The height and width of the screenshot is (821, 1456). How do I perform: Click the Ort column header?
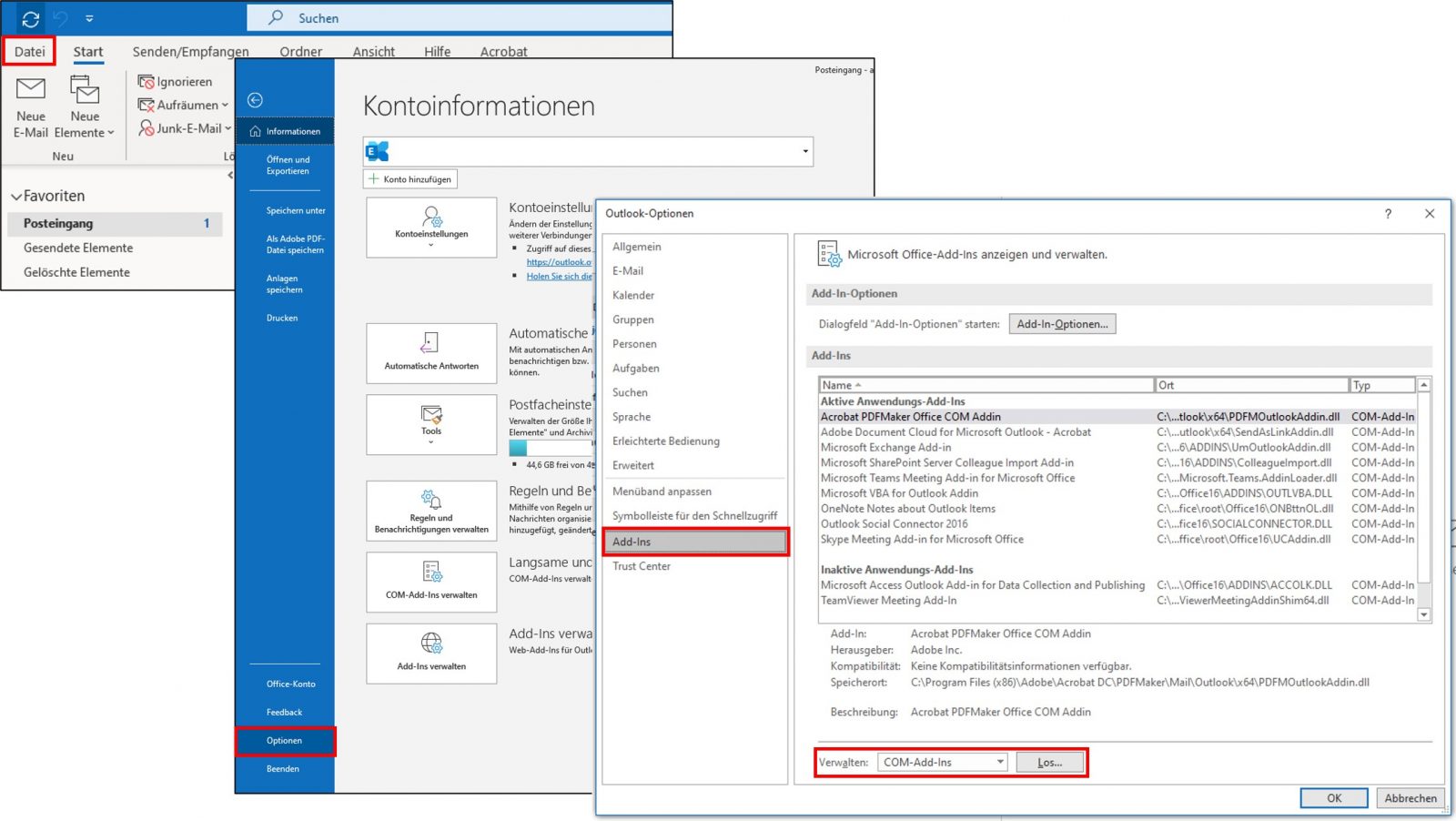click(1251, 385)
